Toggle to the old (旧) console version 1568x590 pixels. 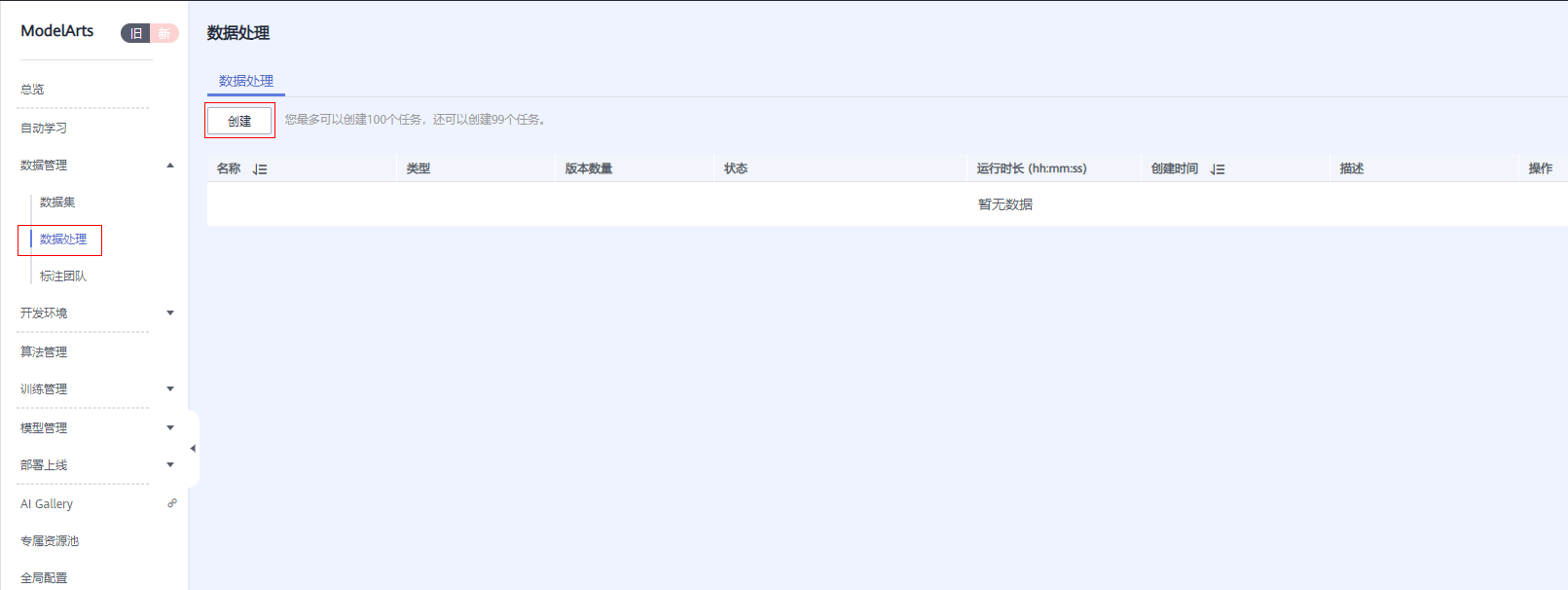136,33
